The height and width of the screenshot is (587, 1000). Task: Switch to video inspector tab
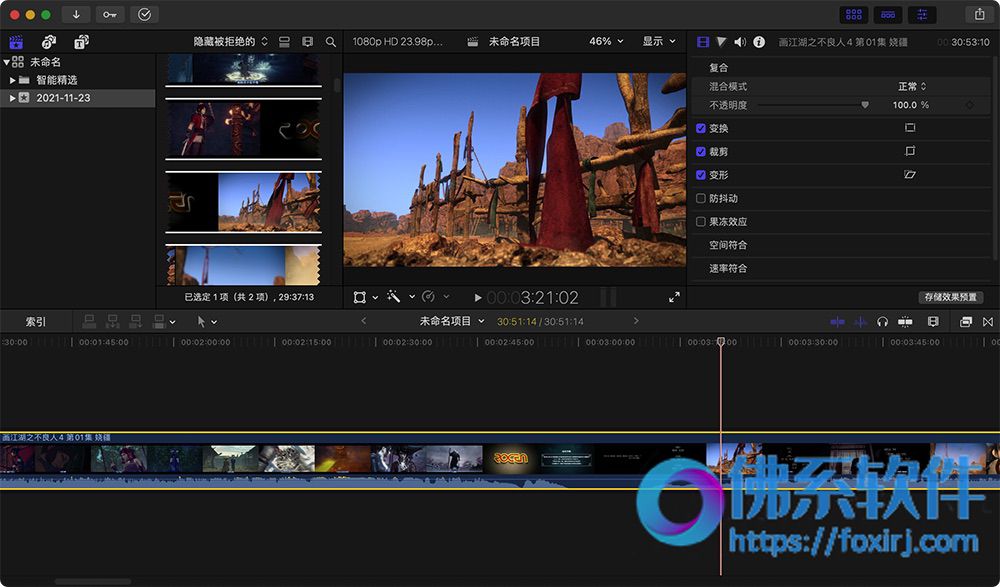pos(703,42)
